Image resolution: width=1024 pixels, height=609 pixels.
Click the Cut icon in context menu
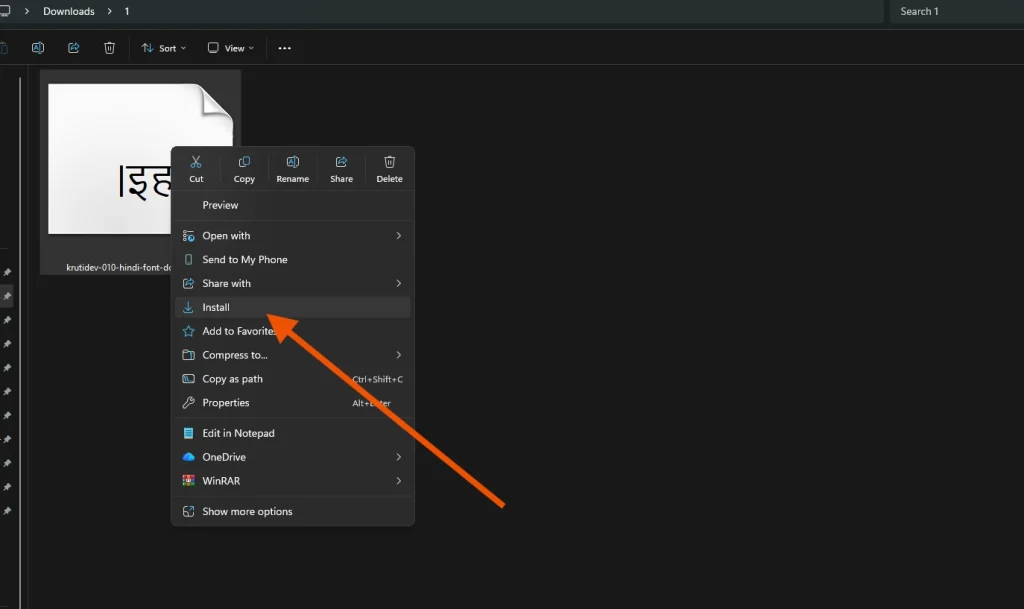tap(196, 168)
